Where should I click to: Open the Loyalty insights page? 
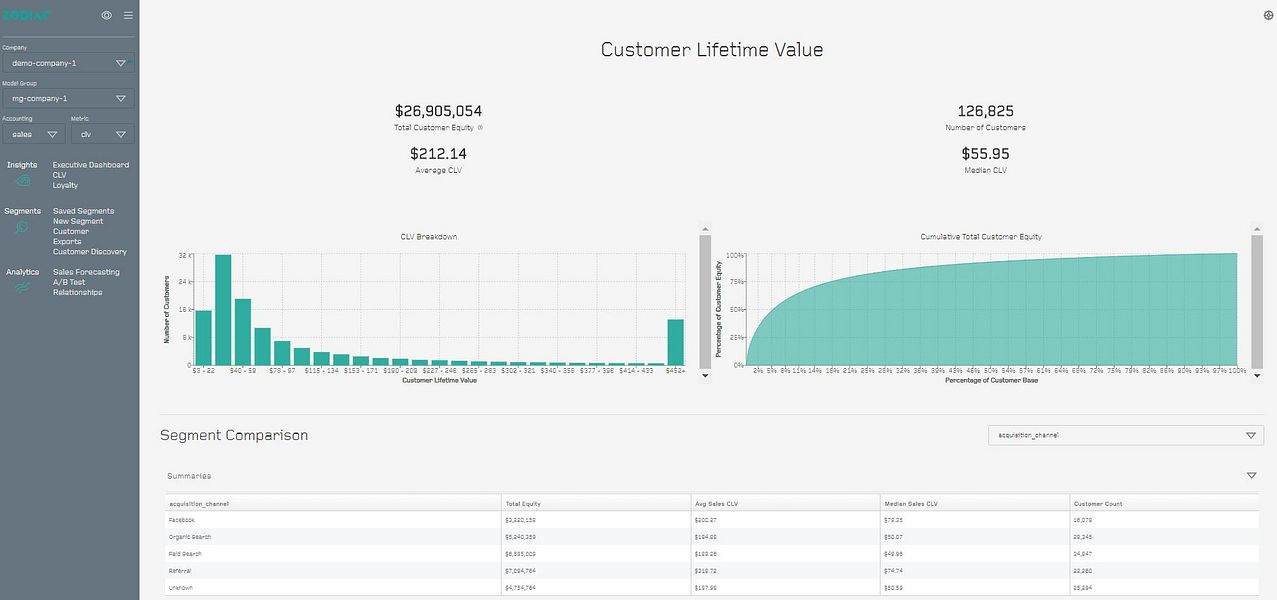tap(65, 185)
